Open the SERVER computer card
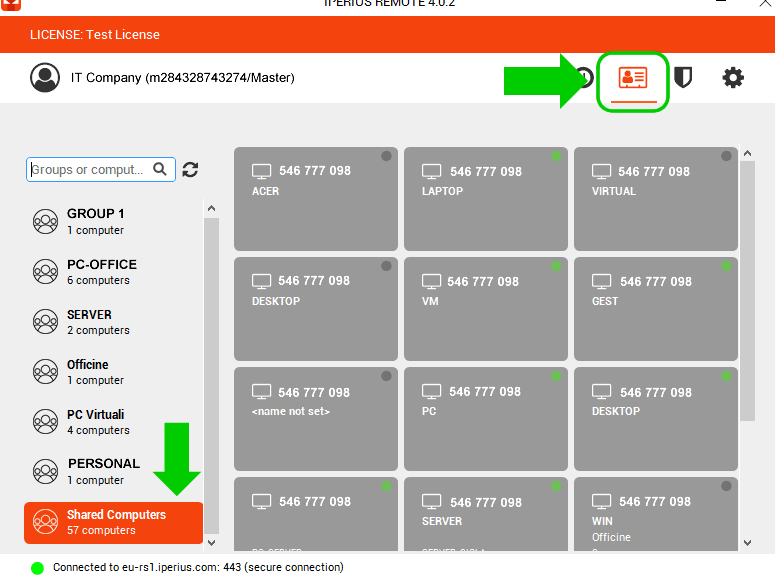 click(486, 514)
